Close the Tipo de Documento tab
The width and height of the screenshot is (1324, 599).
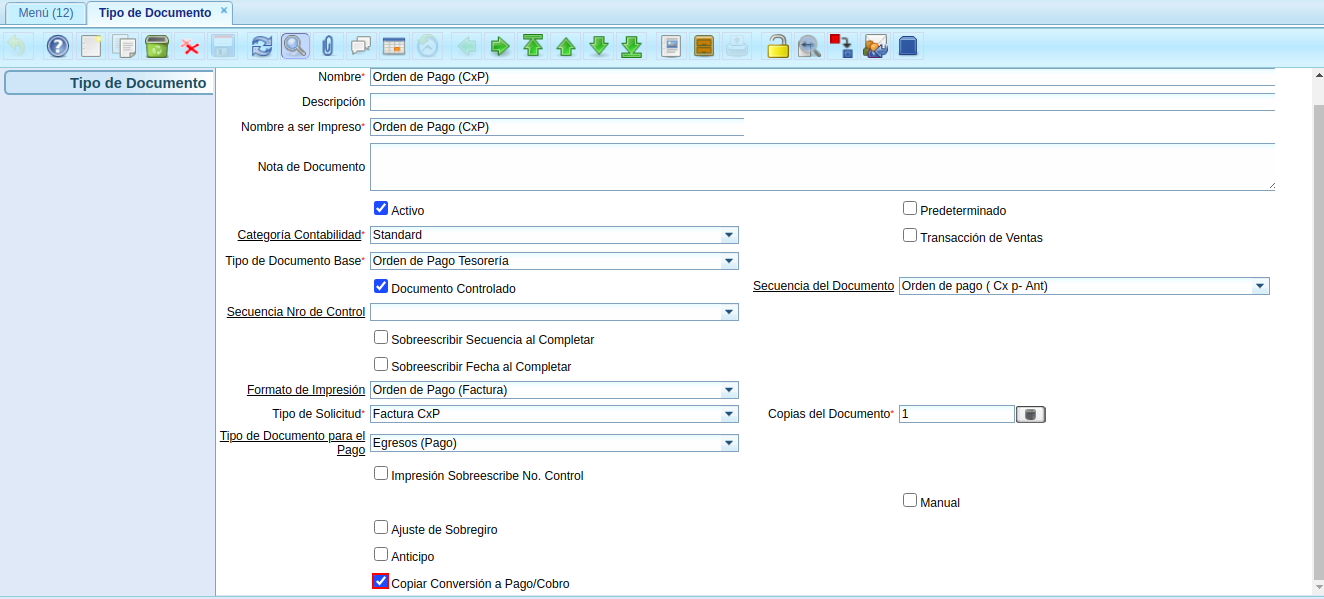point(224,11)
